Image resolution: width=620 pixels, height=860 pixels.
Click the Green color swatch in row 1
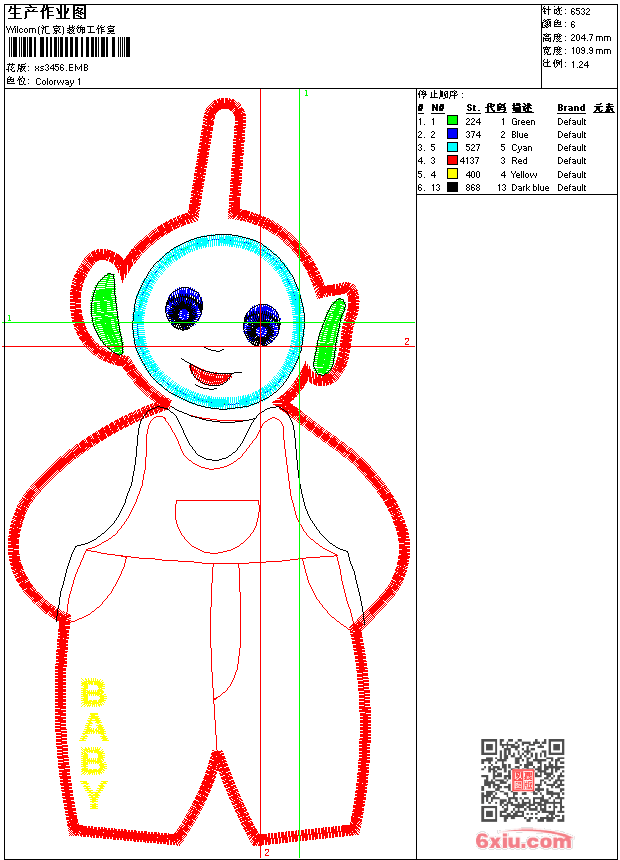click(452, 121)
